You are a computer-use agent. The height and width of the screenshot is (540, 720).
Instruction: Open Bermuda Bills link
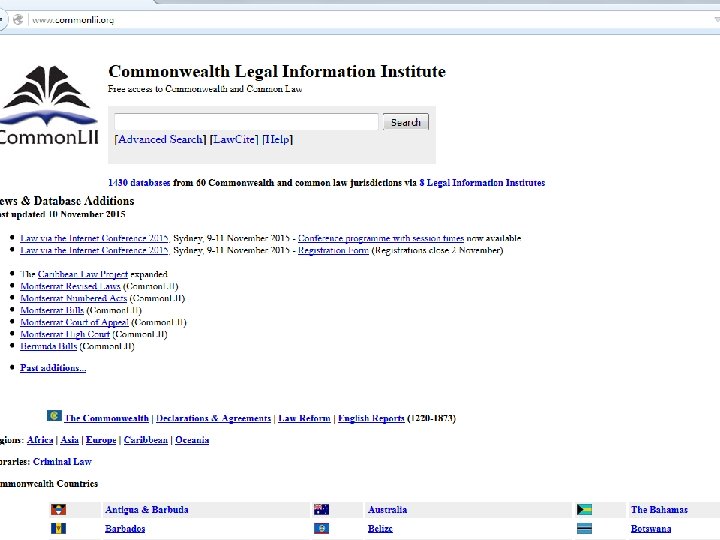49,346
